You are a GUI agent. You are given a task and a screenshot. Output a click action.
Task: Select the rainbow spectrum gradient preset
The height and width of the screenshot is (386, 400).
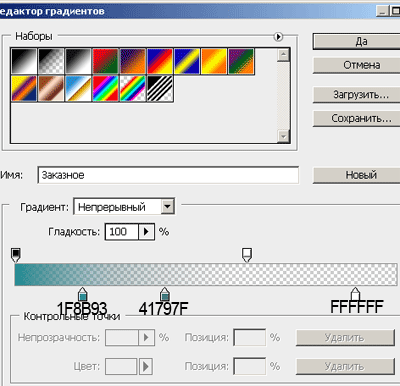105,88
